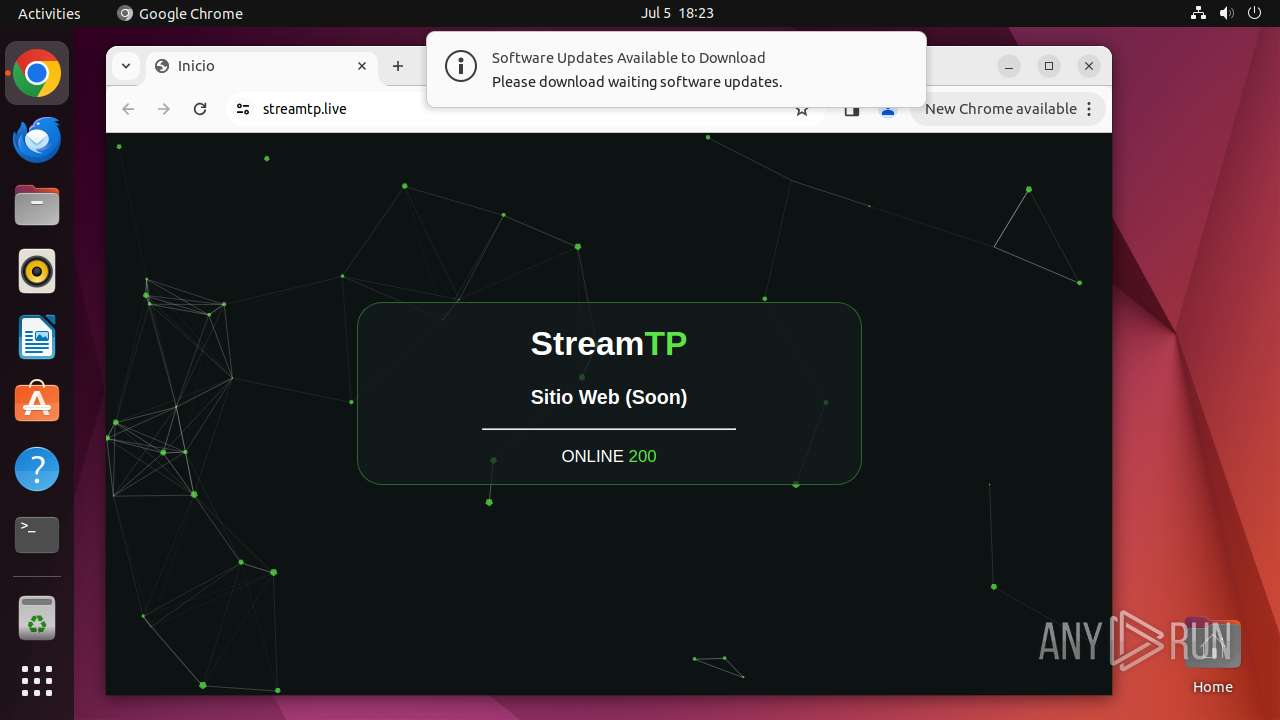Launch Thunderbird mail from the dock
This screenshot has width=1280, height=720.
[x=37, y=140]
